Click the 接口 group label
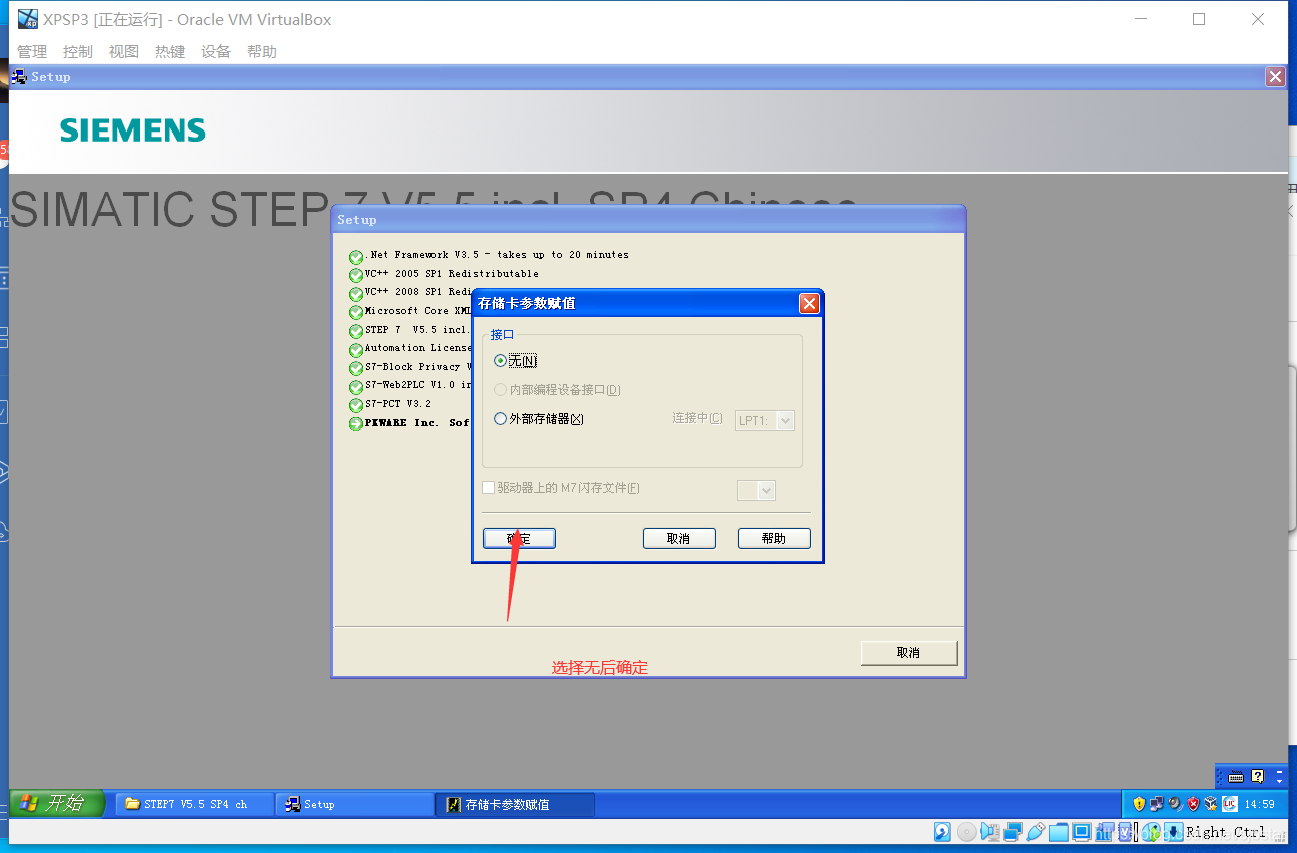Viewport: 1297px width, 853px height. click(x=502, y=334)
